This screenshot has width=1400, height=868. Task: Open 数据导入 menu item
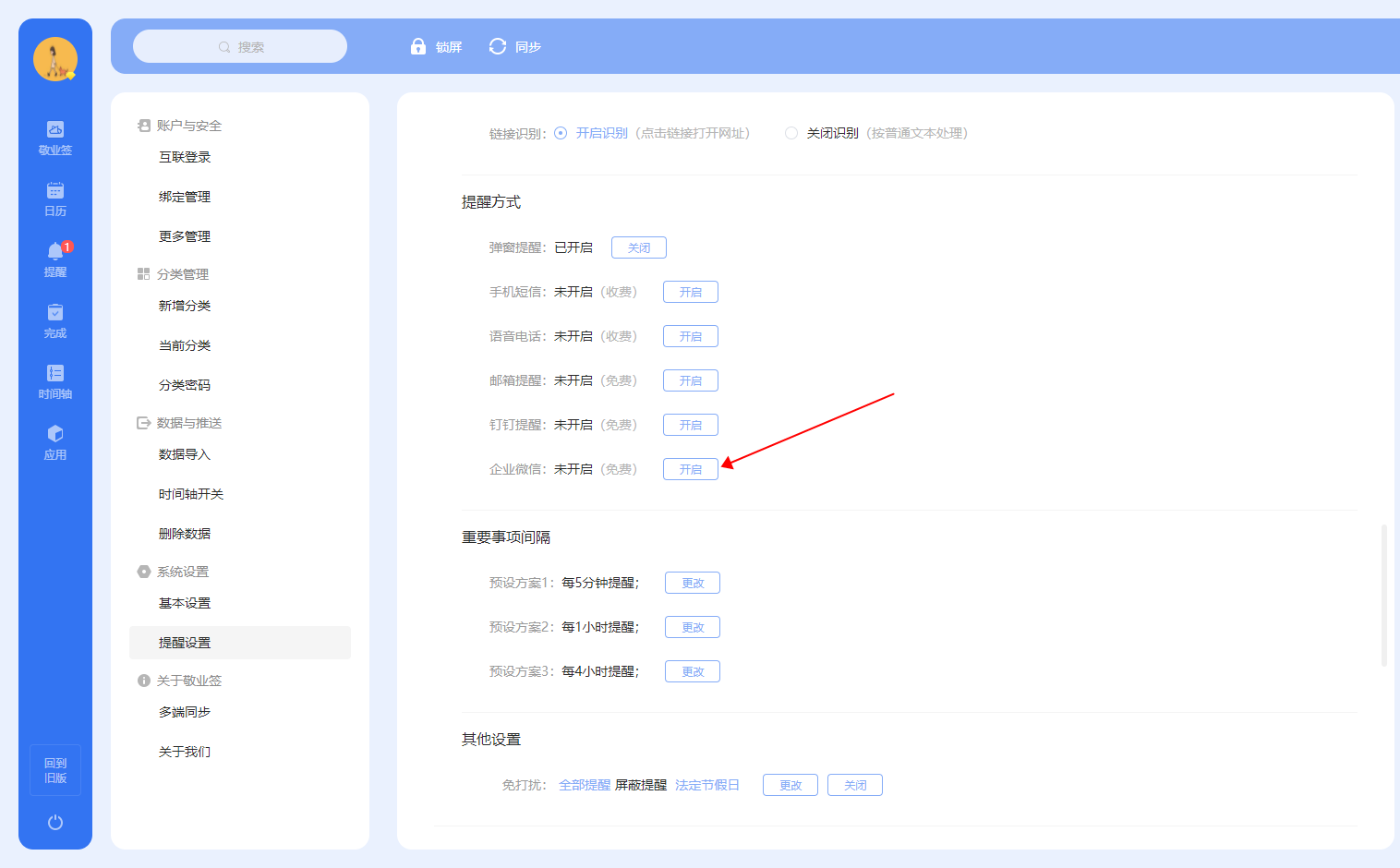click(x=185, y=454)
